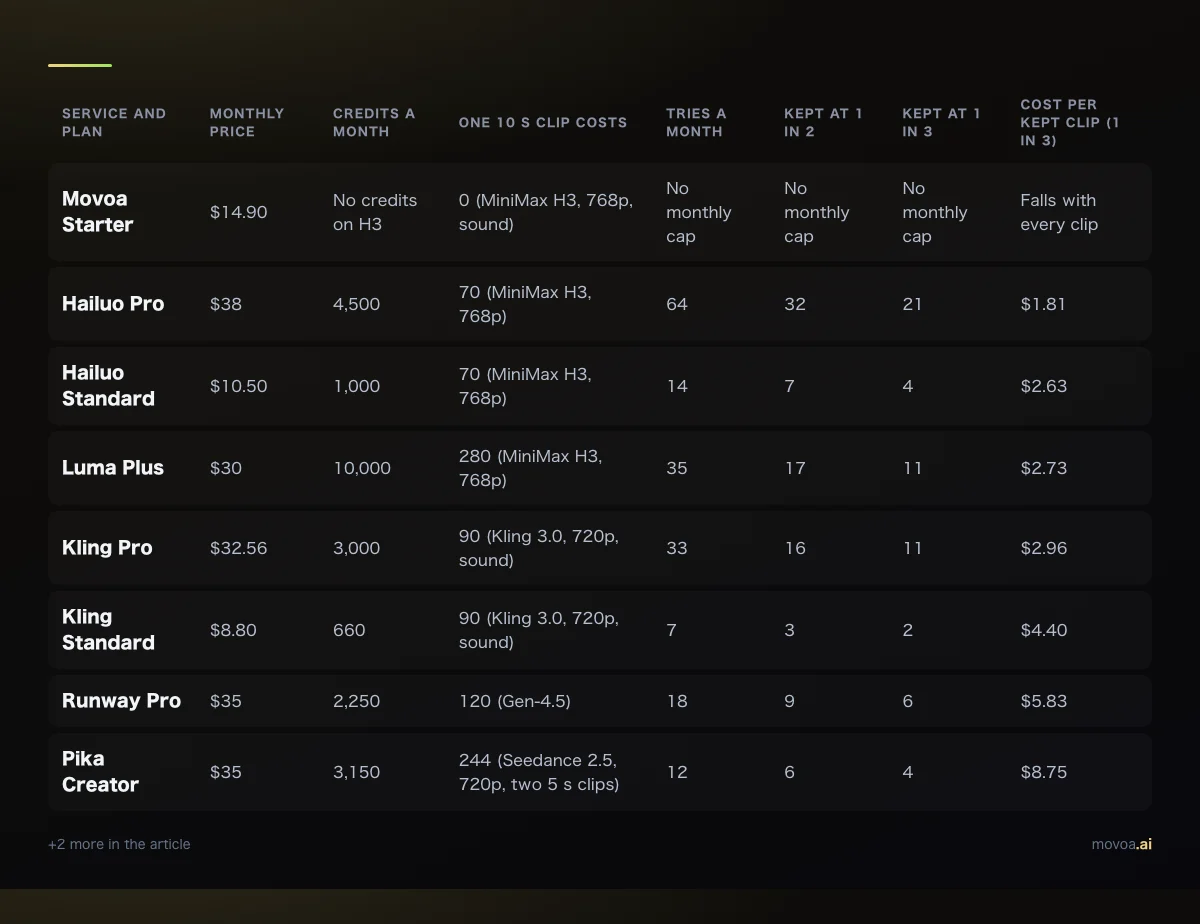This screenshot has height=924, width=1200.
Task: Click the "Cost per kept clip" header
Action: pyautogui.click(x=1070, y=122)
